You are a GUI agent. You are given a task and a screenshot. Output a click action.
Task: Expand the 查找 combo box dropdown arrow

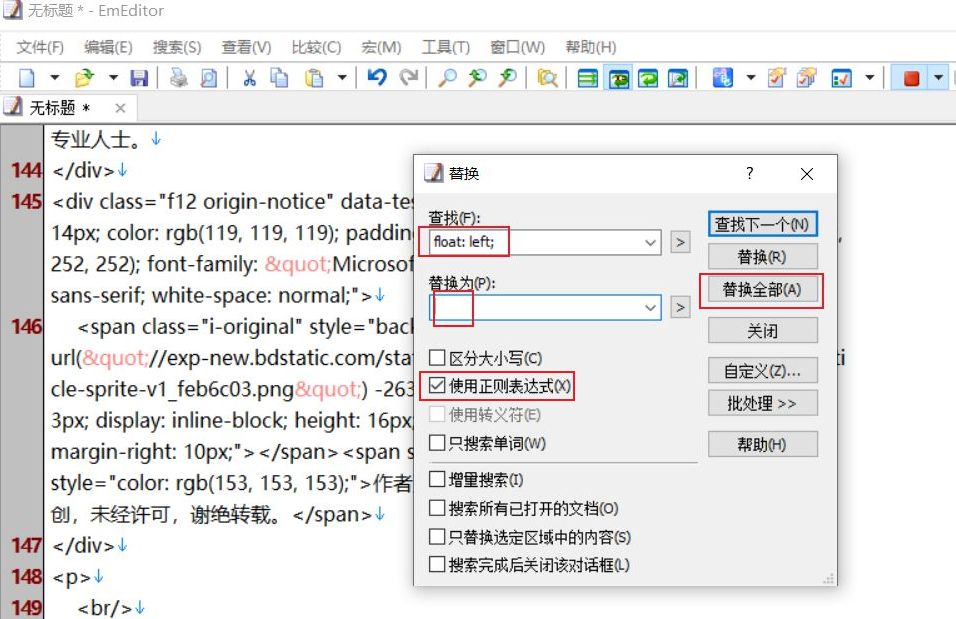[x=650, y=242]
